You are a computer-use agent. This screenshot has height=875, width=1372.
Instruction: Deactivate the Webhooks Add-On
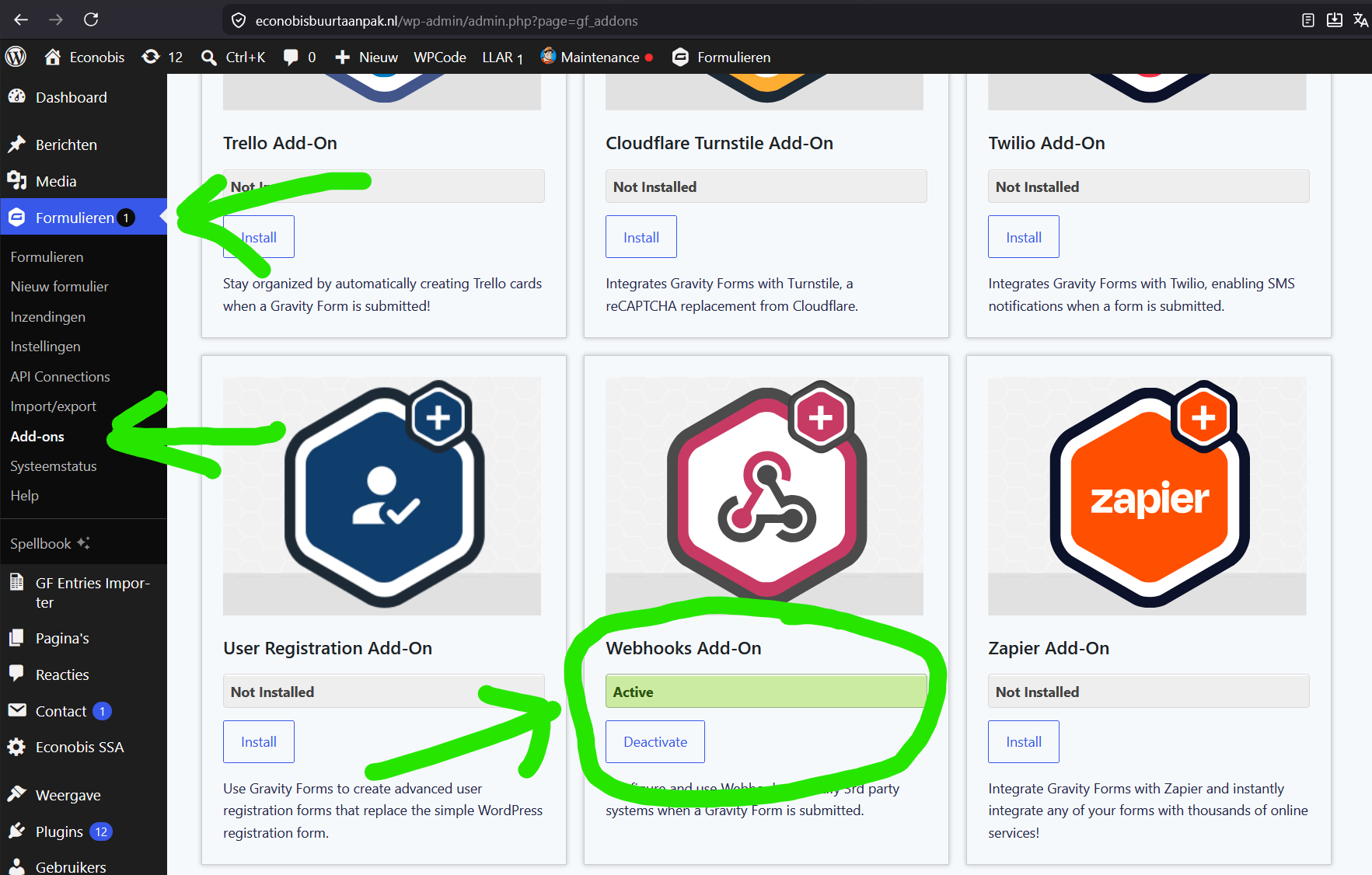point(655,742)
